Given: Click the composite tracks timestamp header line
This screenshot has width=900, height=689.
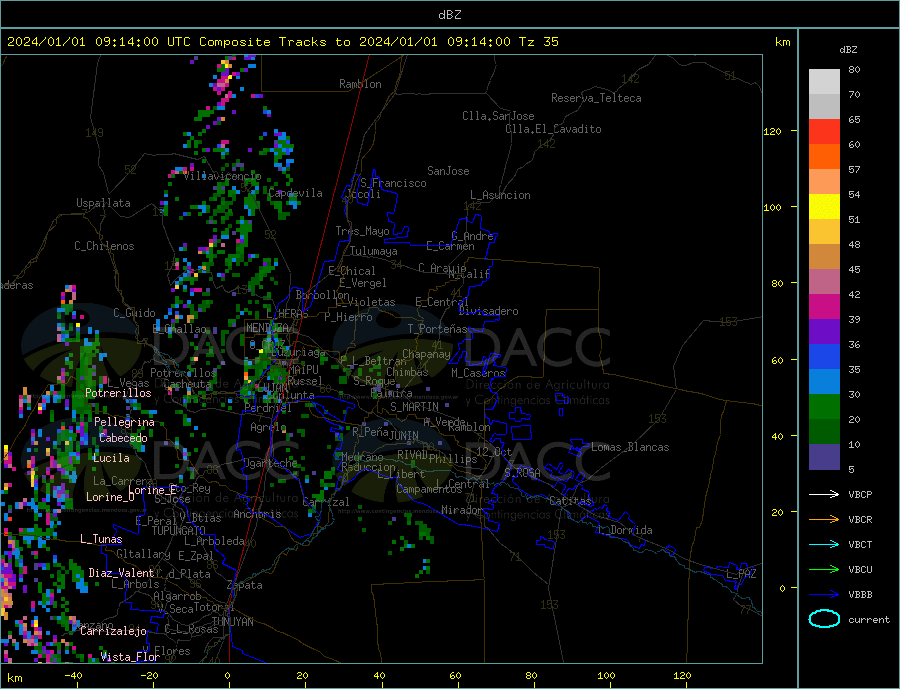Looking at the screenshot, I should click(283, 42).
